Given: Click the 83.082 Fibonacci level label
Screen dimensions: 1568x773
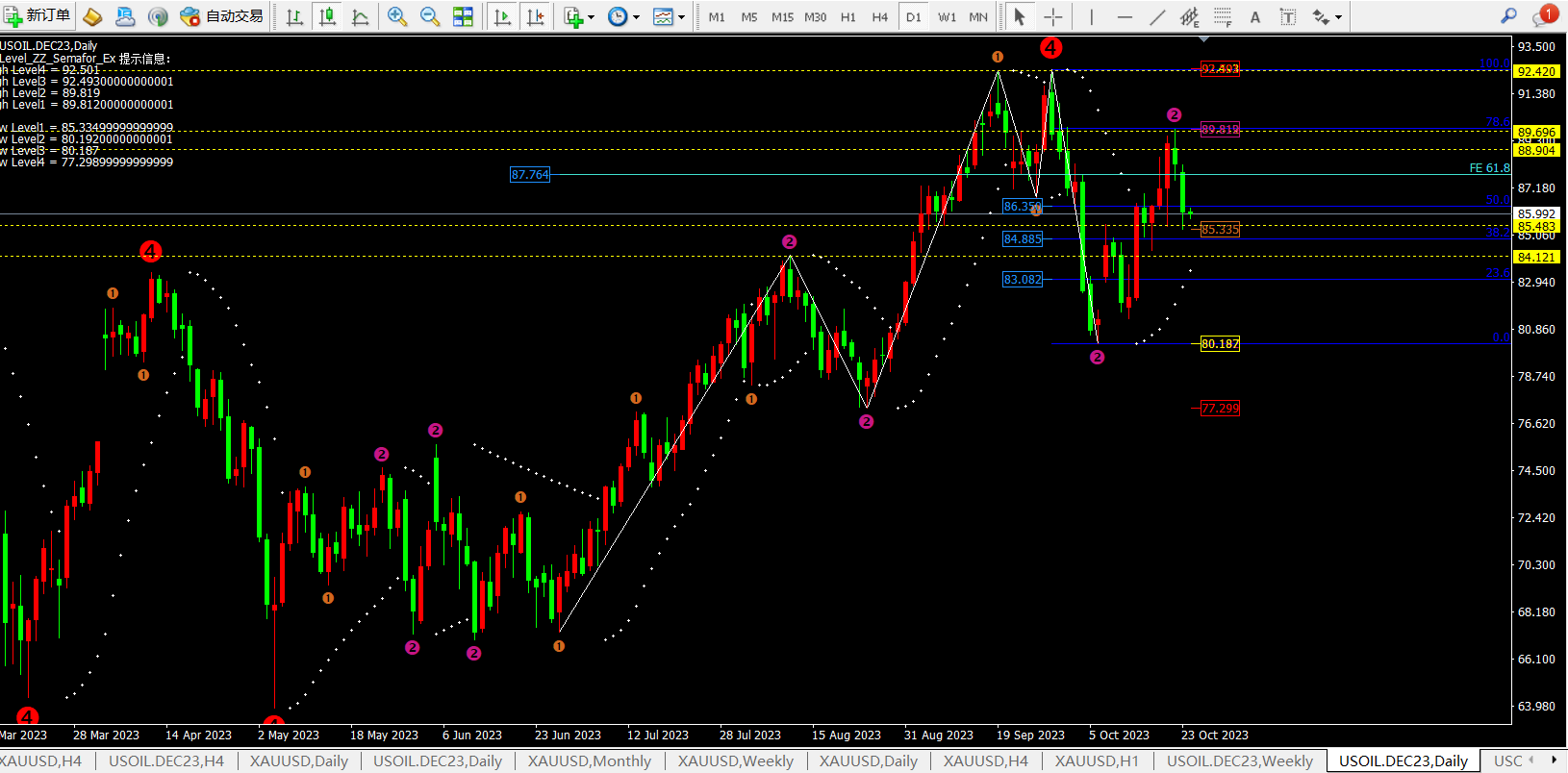Looking at the screenshot, I should pyautogui.click(x=1023, y=279).
